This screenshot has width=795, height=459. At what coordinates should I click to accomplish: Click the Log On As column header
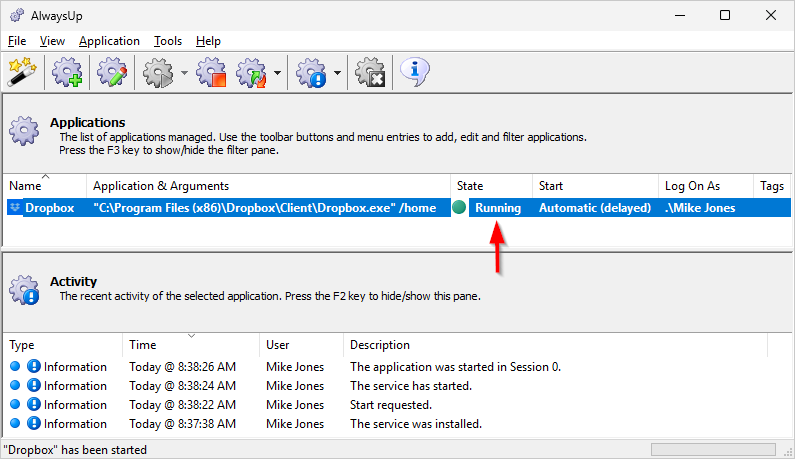tap(704, 186)
